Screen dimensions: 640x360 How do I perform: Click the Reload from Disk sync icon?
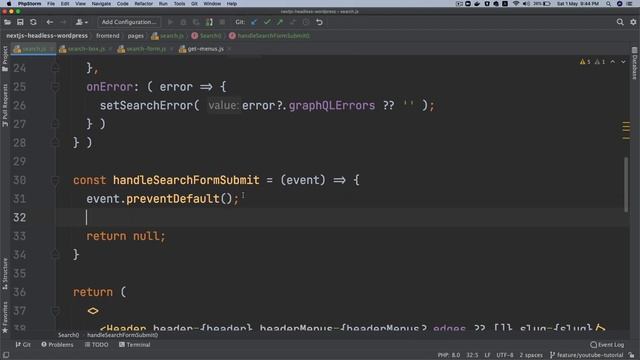33,22
